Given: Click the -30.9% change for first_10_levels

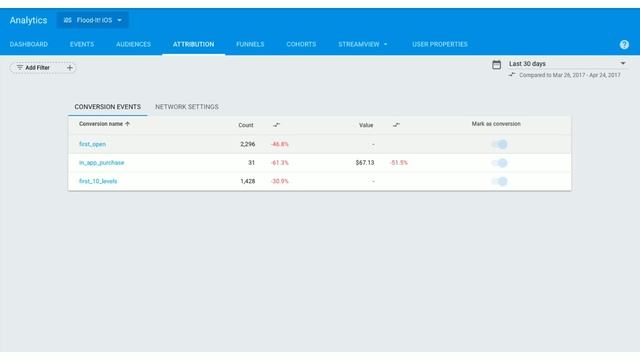Looking at the screenshot, I should click(280, 181).
